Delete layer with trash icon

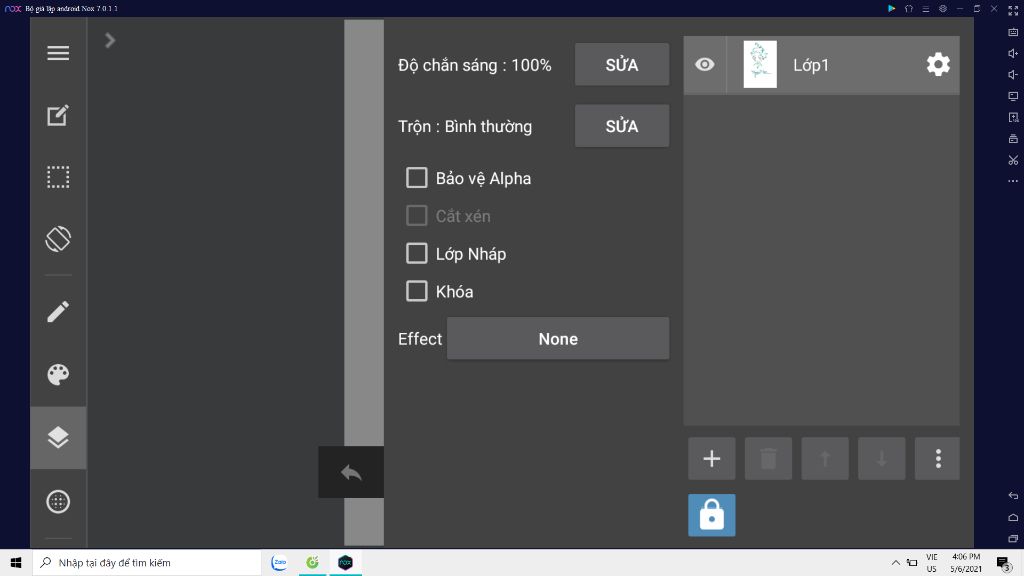click(769, 458)
